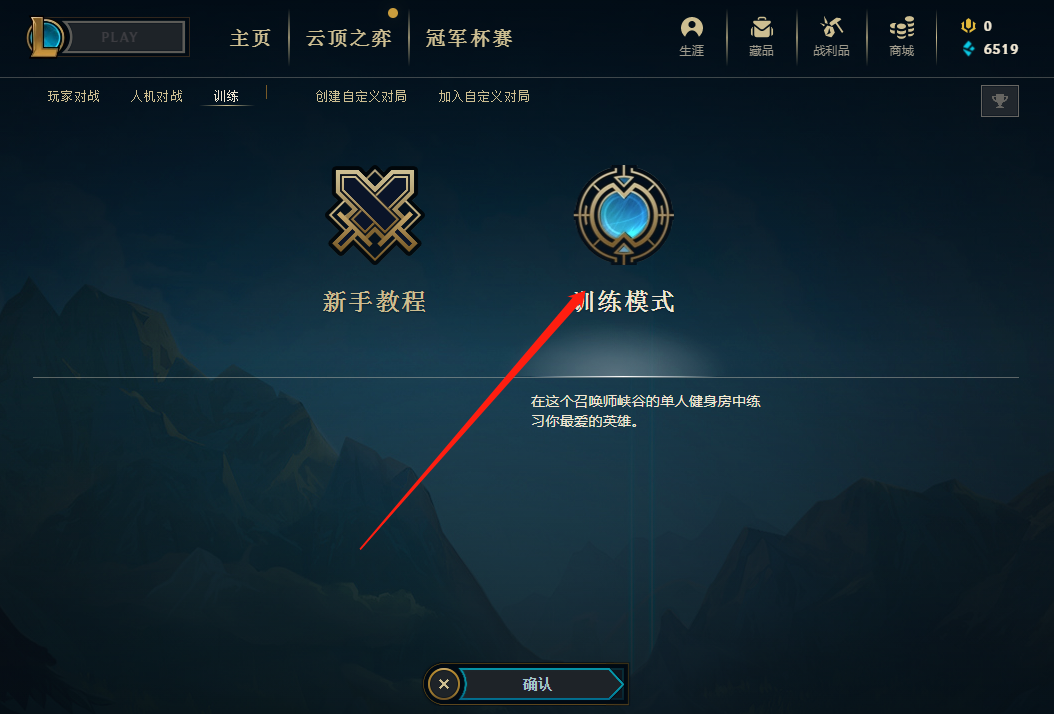The image size is (1054, 714).
Task: Select the 新手教程 crossed swords icon
Action: [374, 214]
